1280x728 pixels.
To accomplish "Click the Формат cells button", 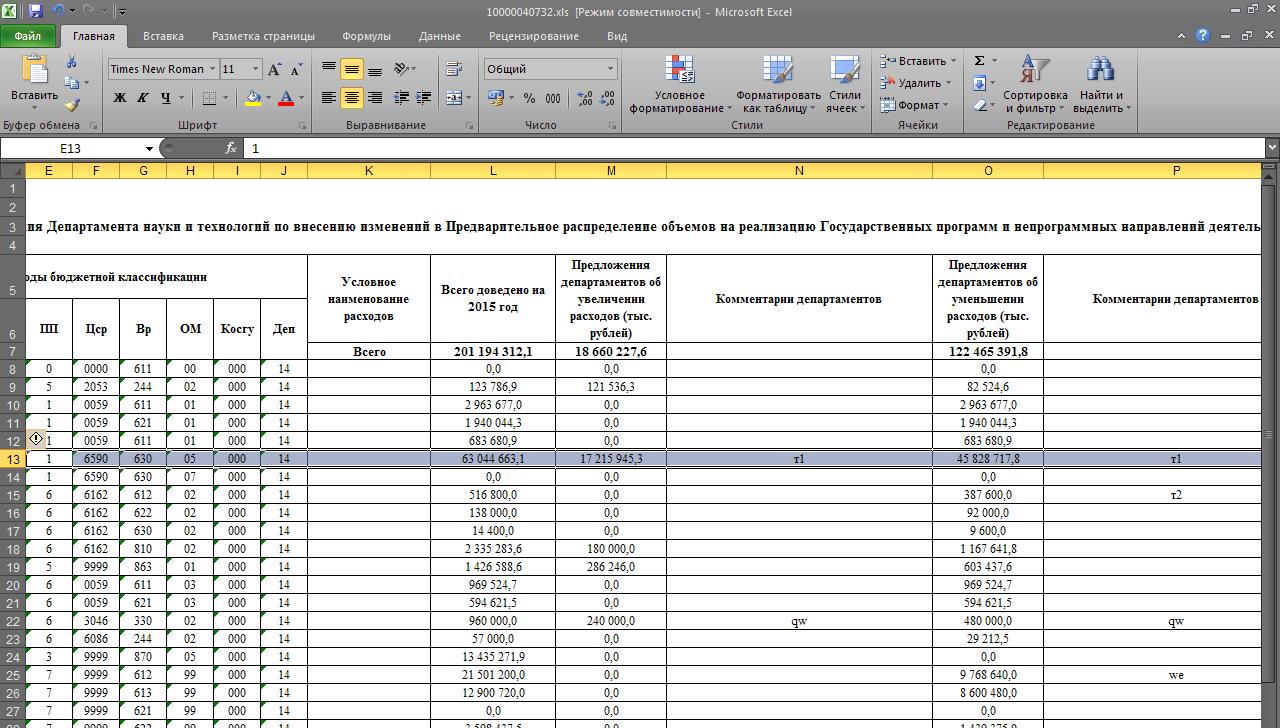I will (914, 105).
